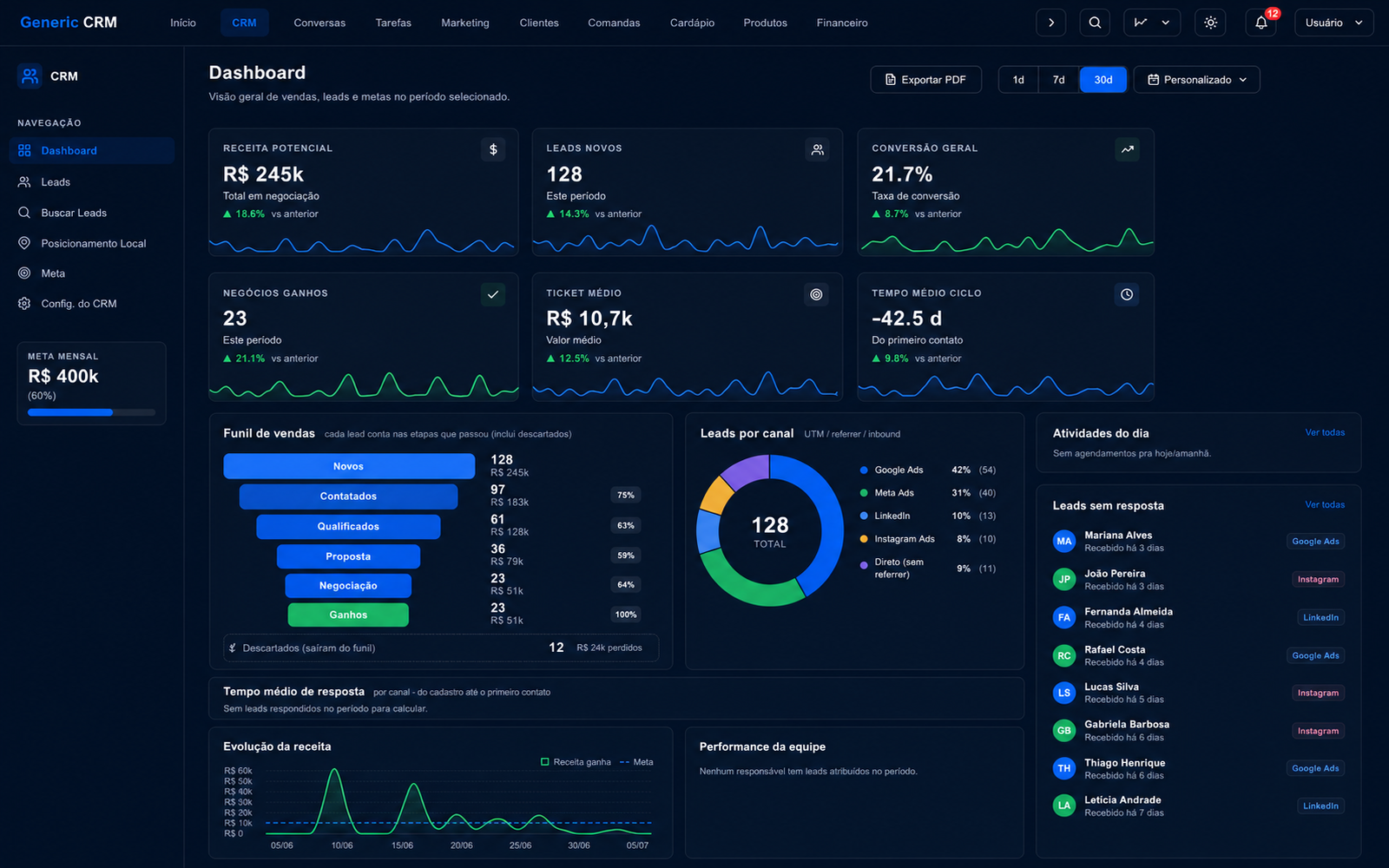The image size is (1389, 868).
Task: Export the dashboard via Exportar PDF
Action: point(925,80)
